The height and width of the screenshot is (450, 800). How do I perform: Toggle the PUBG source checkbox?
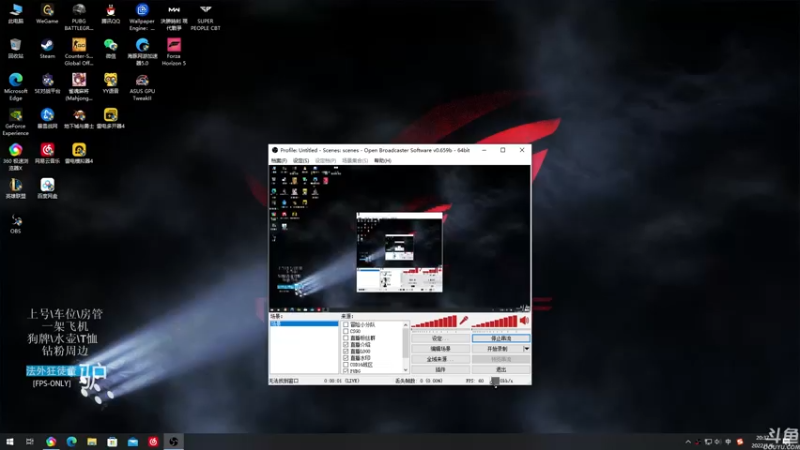345,370
